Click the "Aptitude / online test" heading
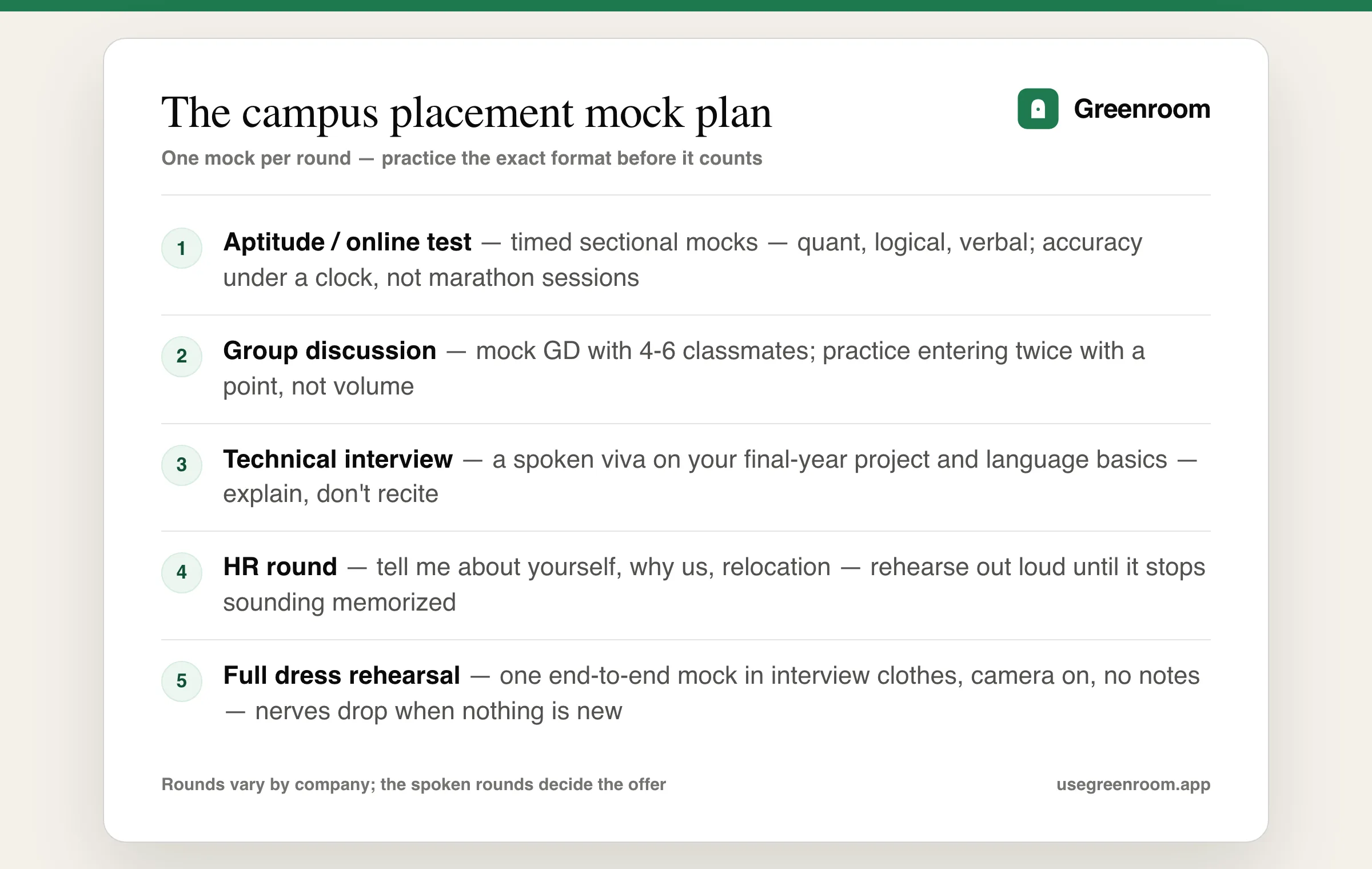This screenshot has width=1372, height=869. (348, 242)
